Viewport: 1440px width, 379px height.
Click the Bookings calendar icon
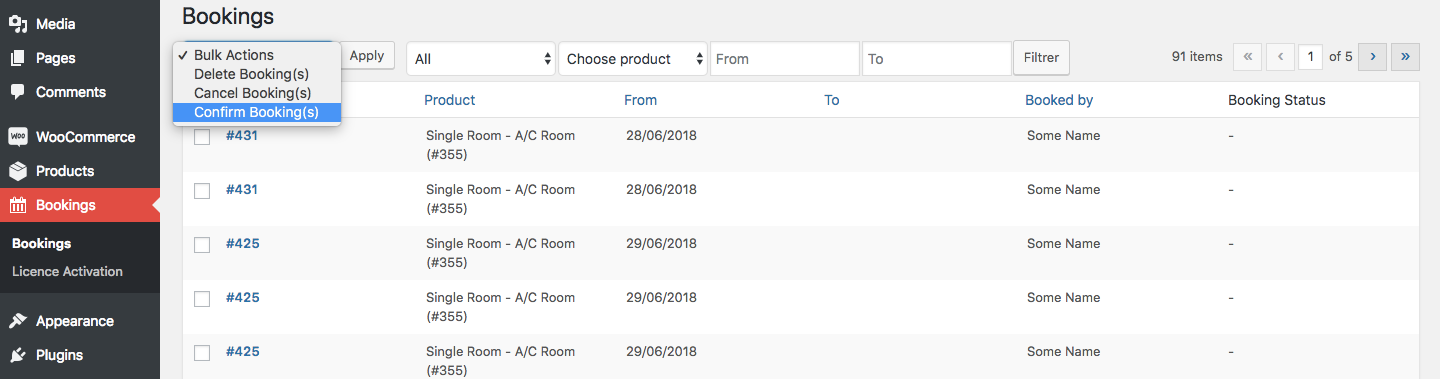click(18, 205)
